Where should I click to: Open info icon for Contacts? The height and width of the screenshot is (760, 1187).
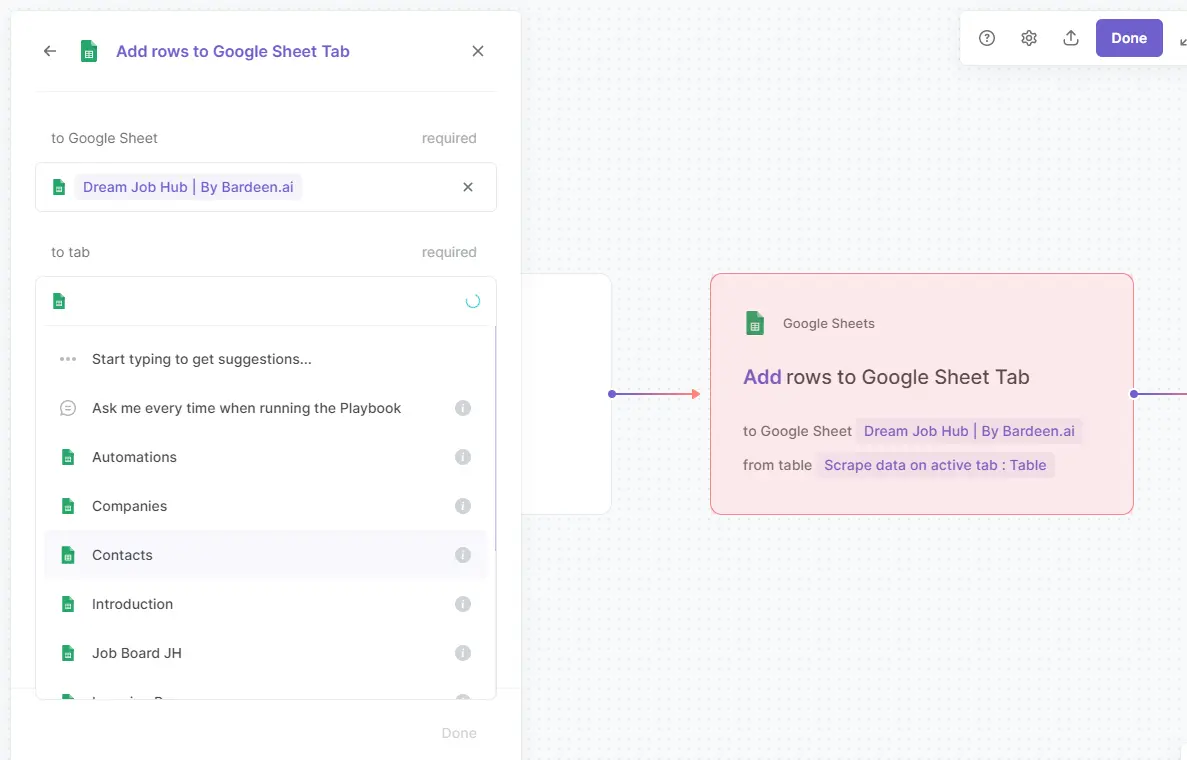tap(463, 555)
